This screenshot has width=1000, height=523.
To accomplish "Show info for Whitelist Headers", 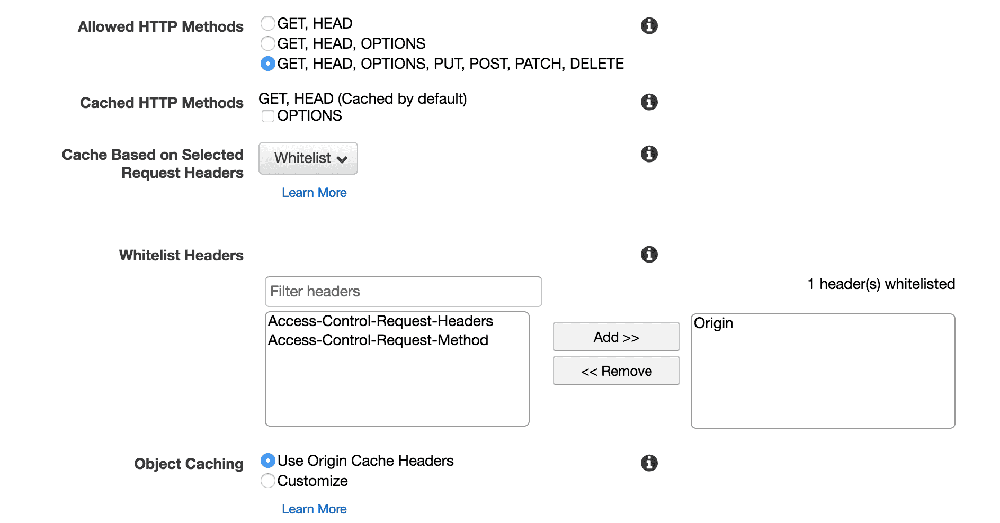I will coord(649,255).
